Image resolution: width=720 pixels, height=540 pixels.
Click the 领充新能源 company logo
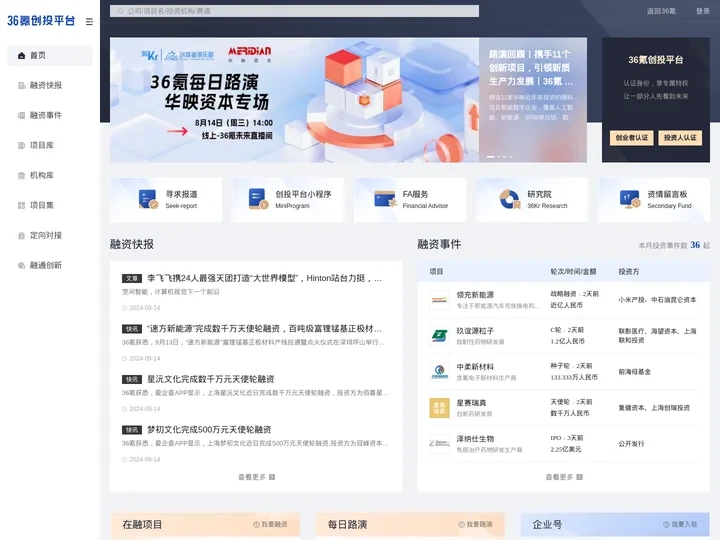coord(439,300)
